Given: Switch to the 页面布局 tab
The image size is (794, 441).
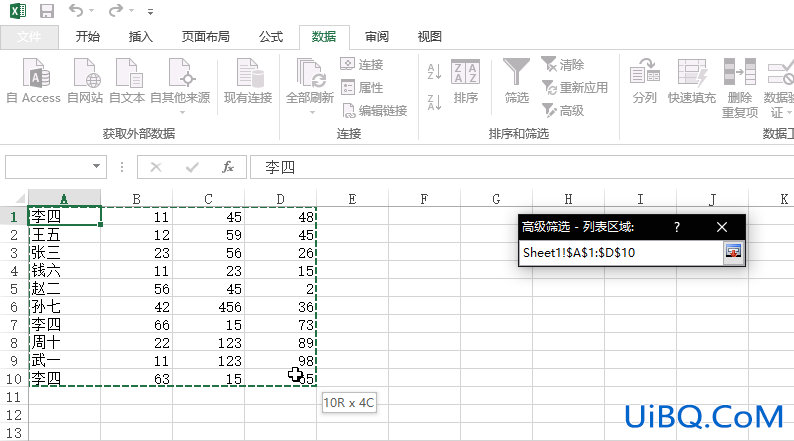Looking at the screenshot, I should coord(206,37).
